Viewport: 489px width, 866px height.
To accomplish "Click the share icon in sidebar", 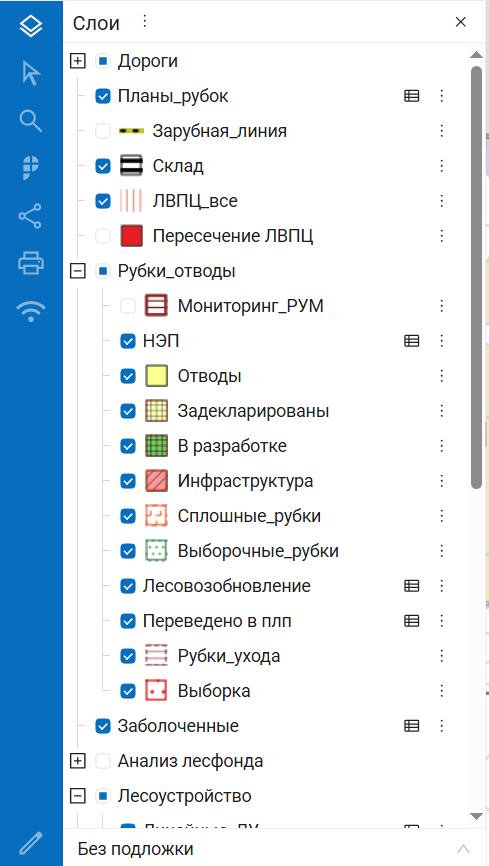I will (30, 216).
